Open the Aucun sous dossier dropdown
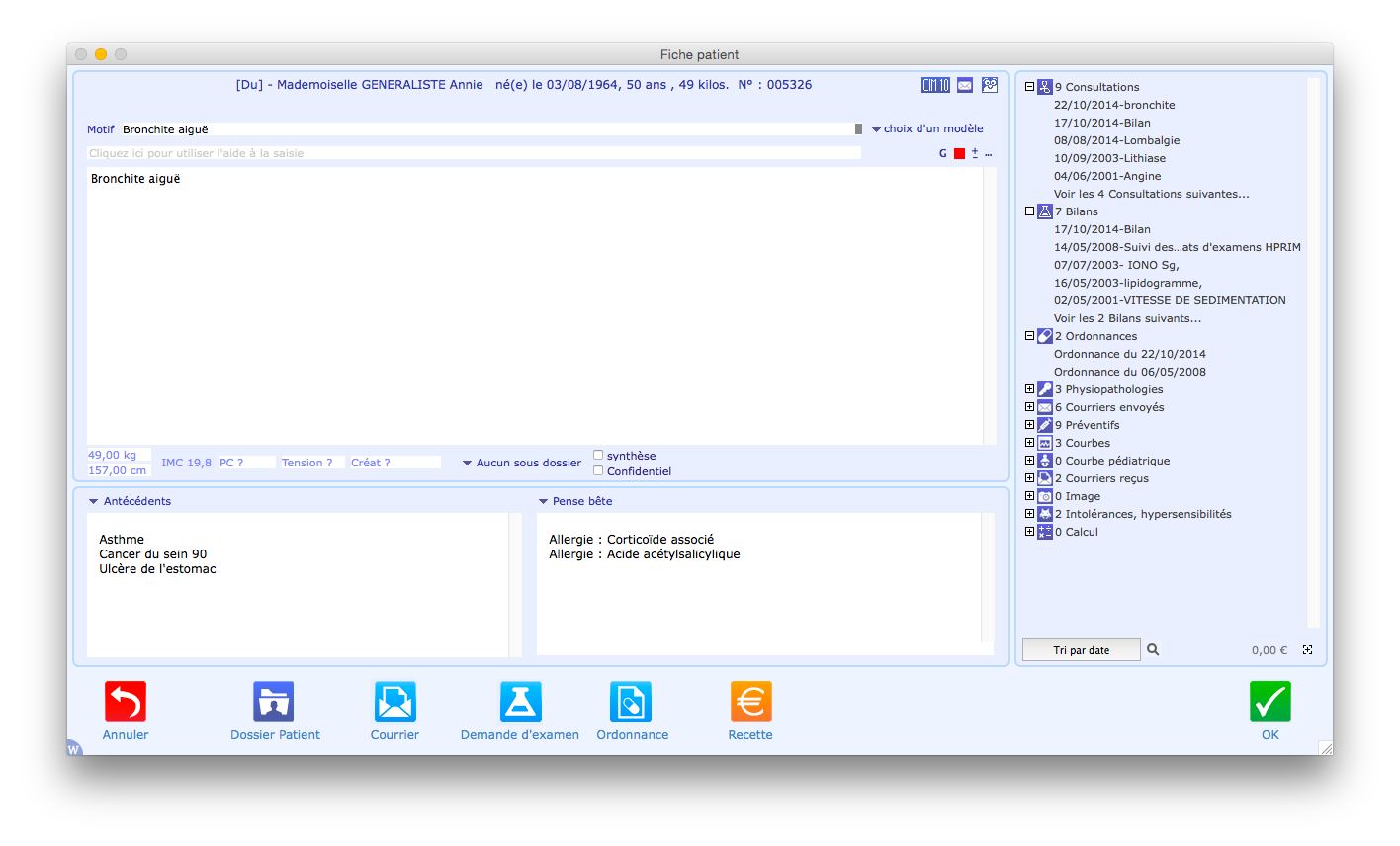The width and height of the screenshot is (1400, 846). point(522,463)
